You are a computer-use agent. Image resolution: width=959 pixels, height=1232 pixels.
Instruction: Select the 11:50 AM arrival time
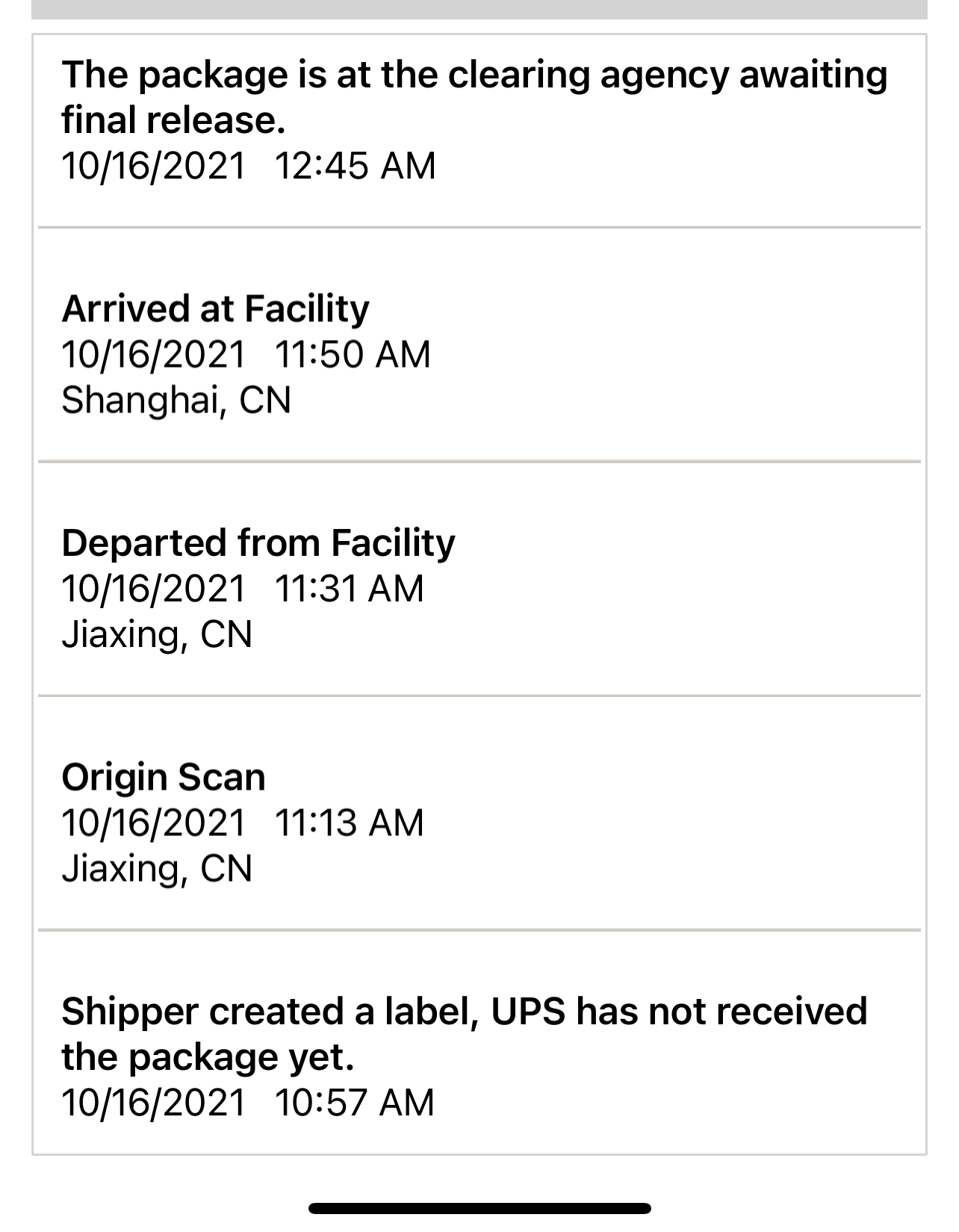pyautogui.click(x=353, y=355)
